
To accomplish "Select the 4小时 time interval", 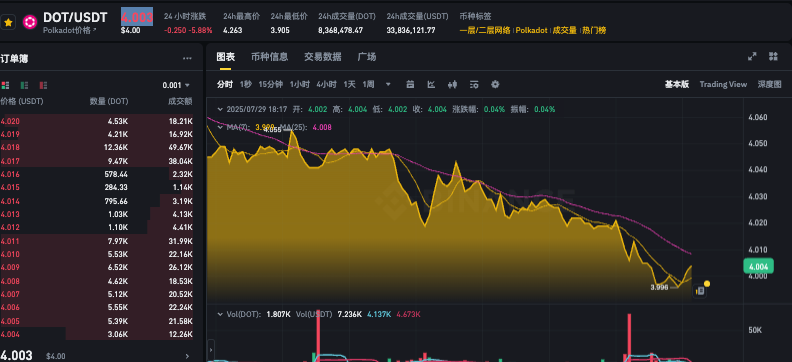I will pyautogui.click(x=326, y=84).
